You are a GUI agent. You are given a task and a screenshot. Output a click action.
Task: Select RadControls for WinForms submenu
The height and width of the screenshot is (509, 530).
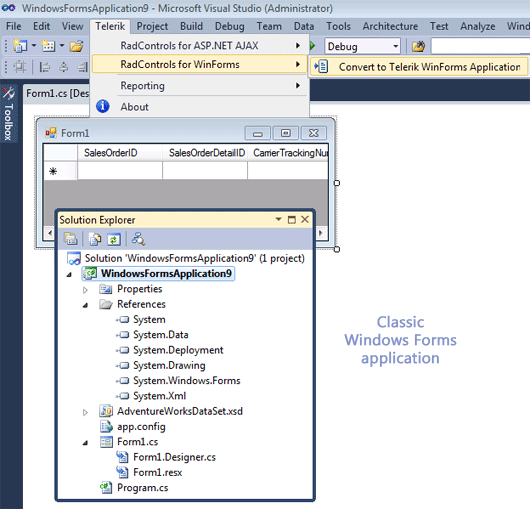(200, 64)
